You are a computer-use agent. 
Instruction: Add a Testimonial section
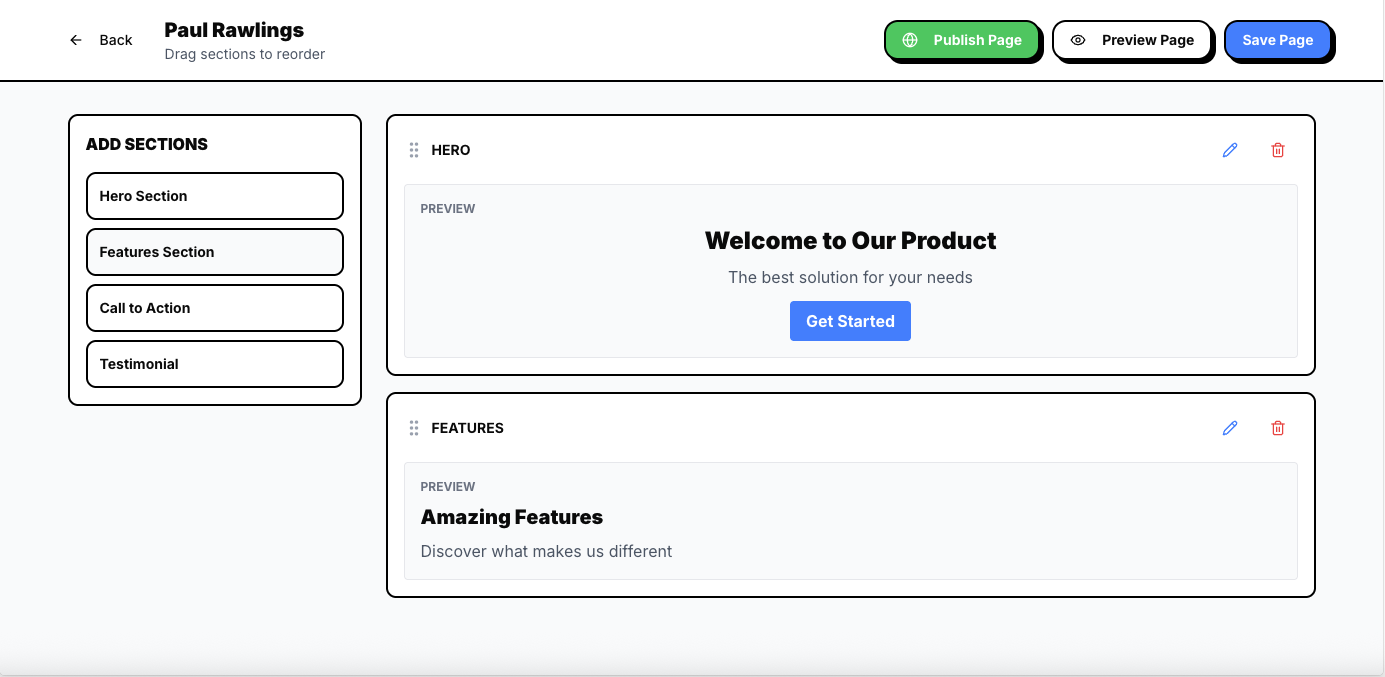[215, 364]
